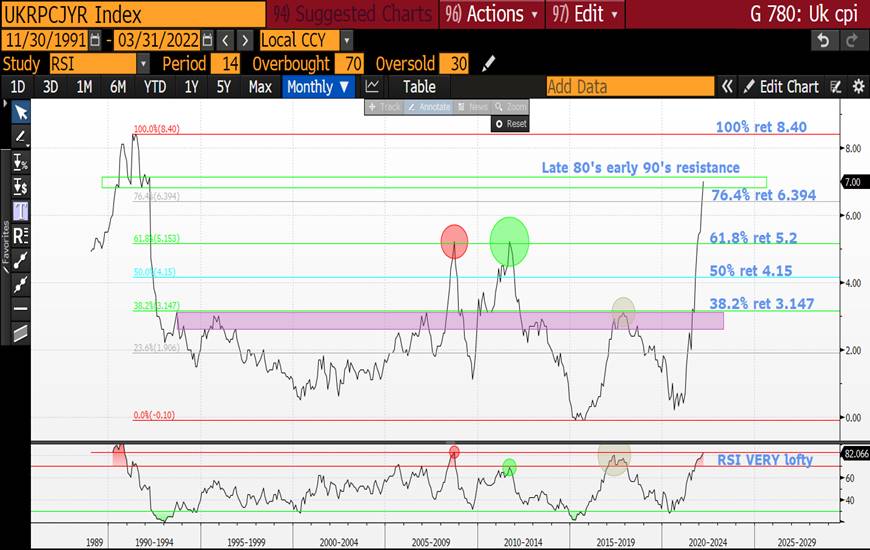870x550 pixels.
Task: Toggle the Annotate mode
Action: point(428,107)
